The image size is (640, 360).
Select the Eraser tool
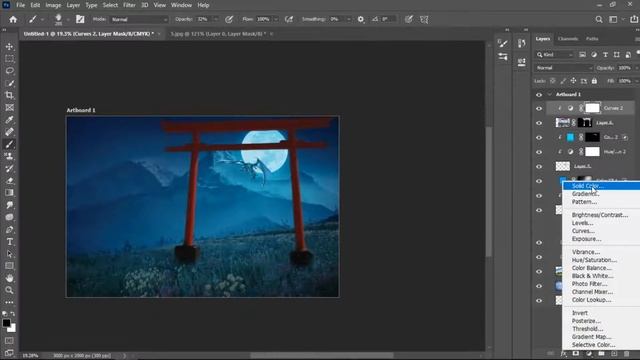9,181
